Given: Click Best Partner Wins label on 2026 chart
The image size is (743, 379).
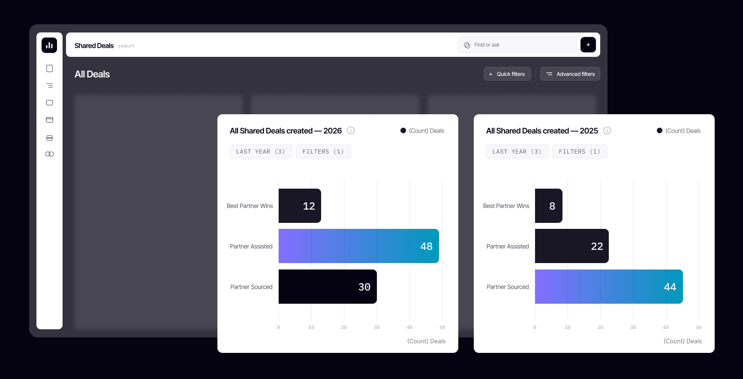Looking at the screenshot, I should [250, 206].
